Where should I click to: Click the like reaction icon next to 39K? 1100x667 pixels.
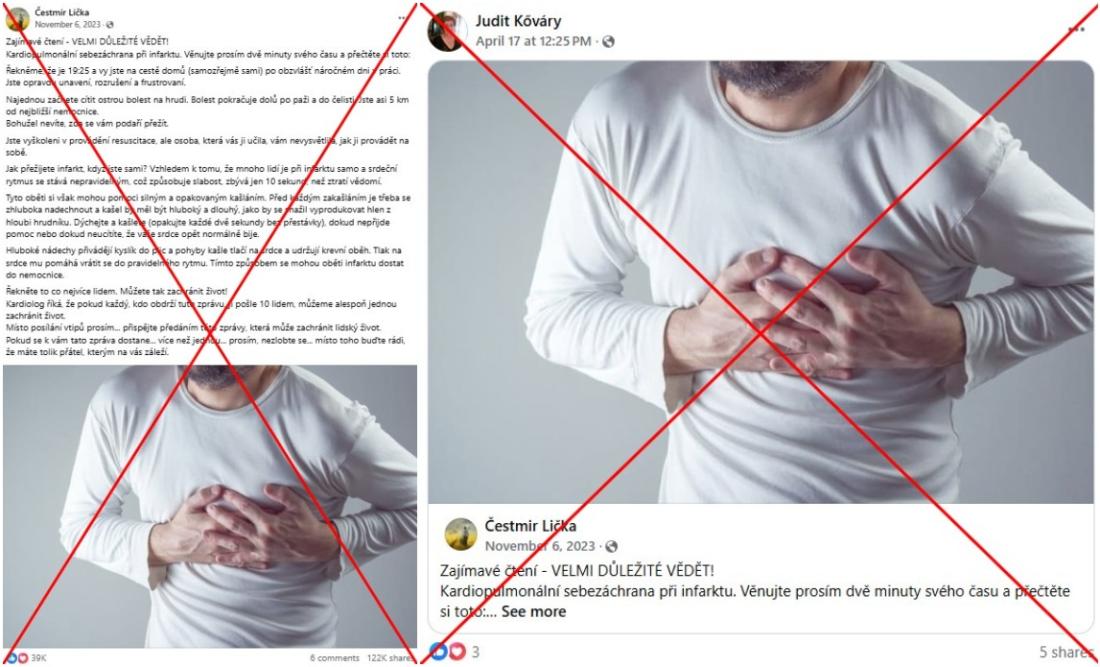pyautogui.click(x=12, y=658)
